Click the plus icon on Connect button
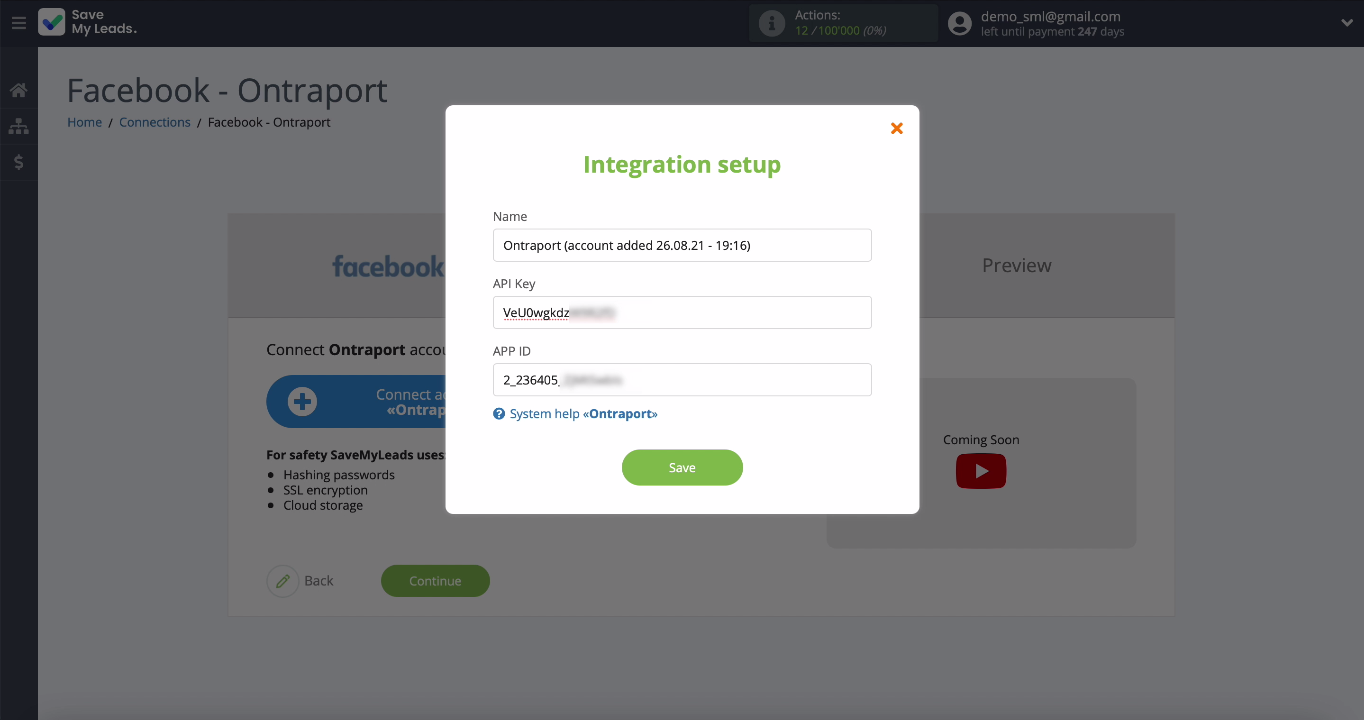Screen dimensions: 1364x720 click(x=302, y=402)
